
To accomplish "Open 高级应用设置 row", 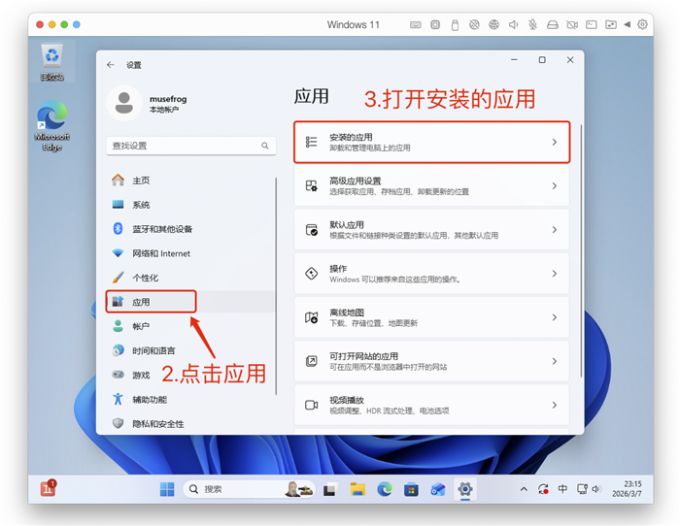I will tap(432, 186).
